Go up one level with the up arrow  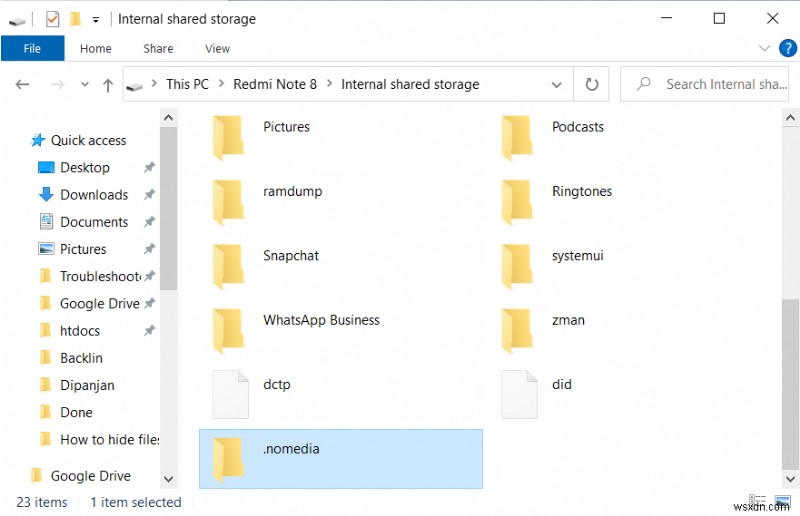[x=108, y=85]
